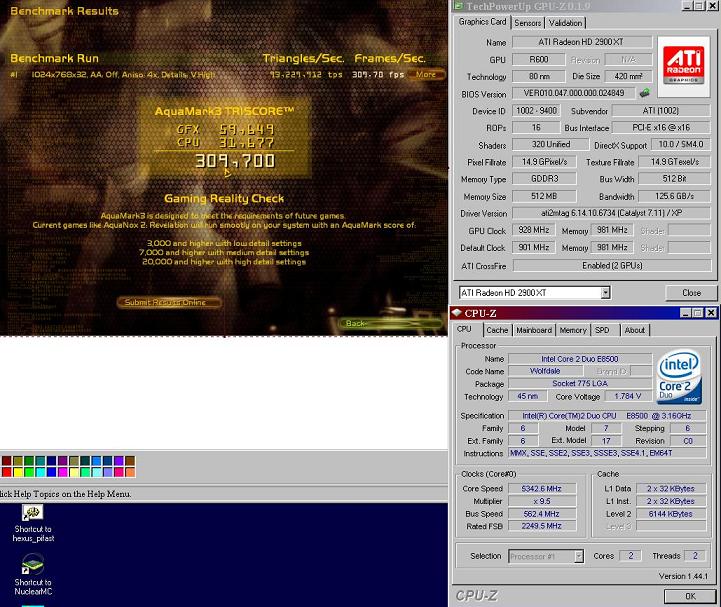Image resolution: width=721 pixels, height=607 pixels.
Task: Click the DirectX Support value '10.0 / SM4.0'
Action: pyautogui.click(x=681, y=144)
